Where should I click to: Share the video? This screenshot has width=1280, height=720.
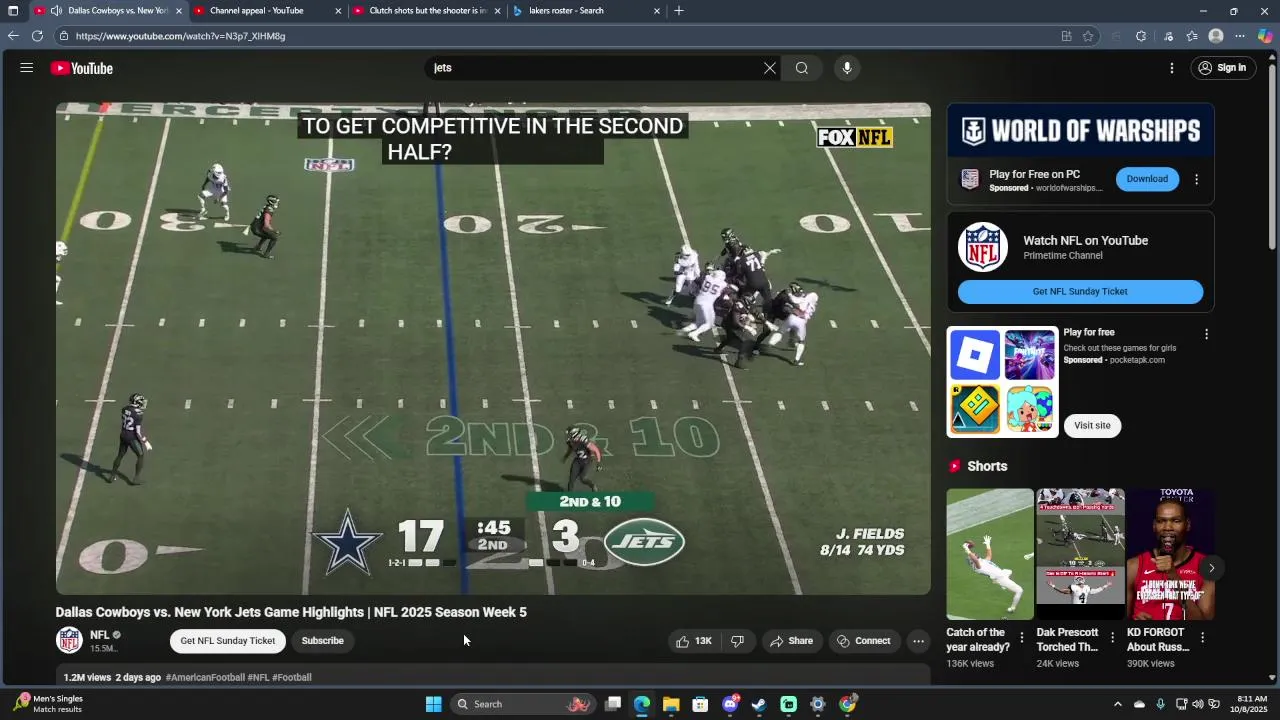pos(790,641)
